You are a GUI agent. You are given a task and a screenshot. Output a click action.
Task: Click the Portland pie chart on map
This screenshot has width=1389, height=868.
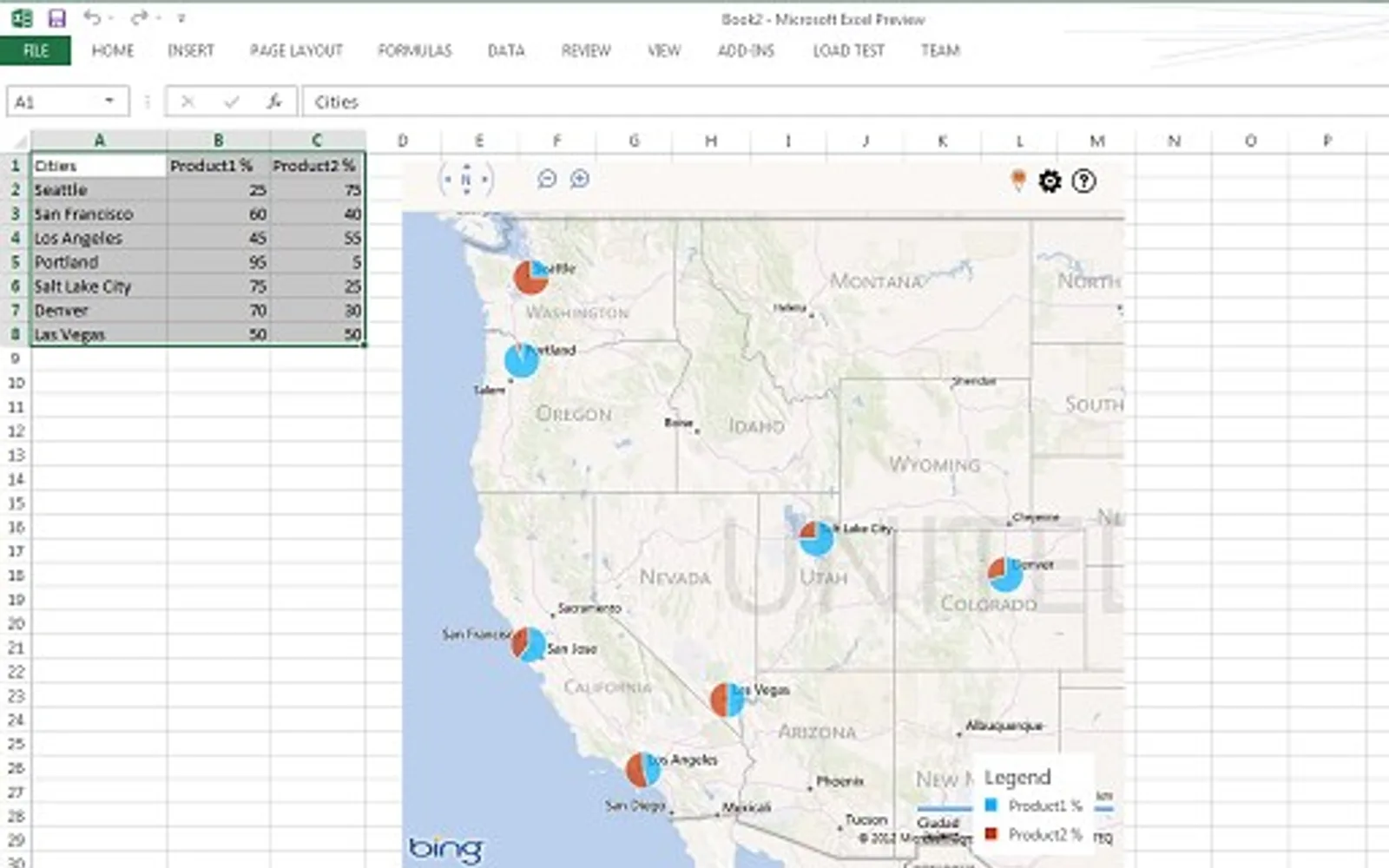(521, 359)
